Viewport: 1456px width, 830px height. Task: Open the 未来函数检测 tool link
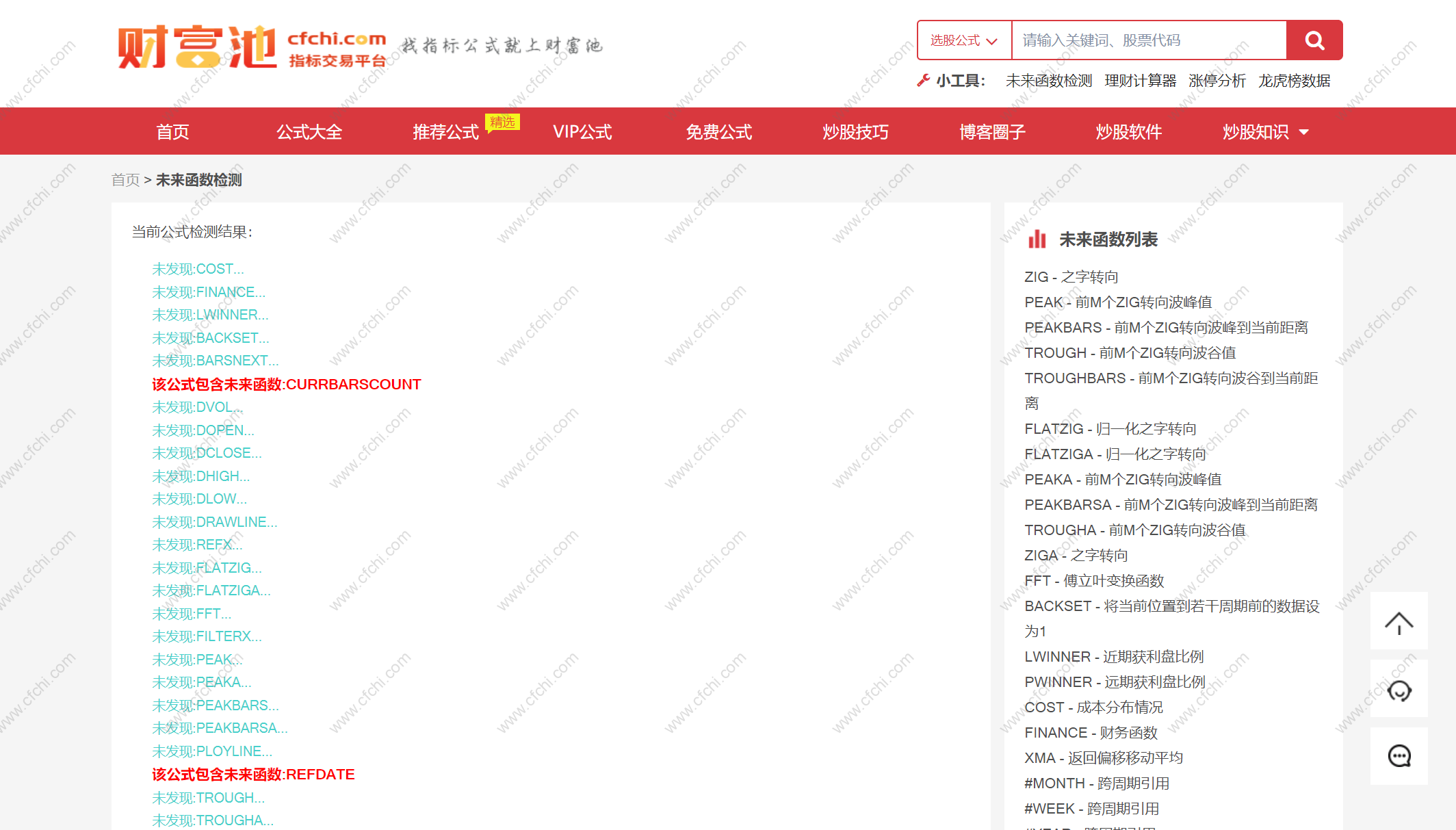1048,81
